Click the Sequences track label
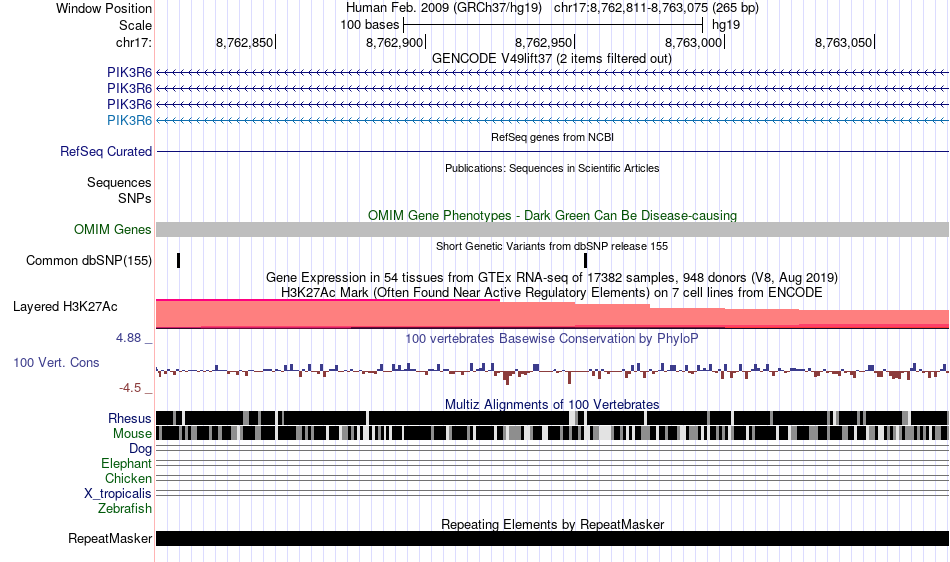This screenshot has width=950, height=562. (119, 182)
